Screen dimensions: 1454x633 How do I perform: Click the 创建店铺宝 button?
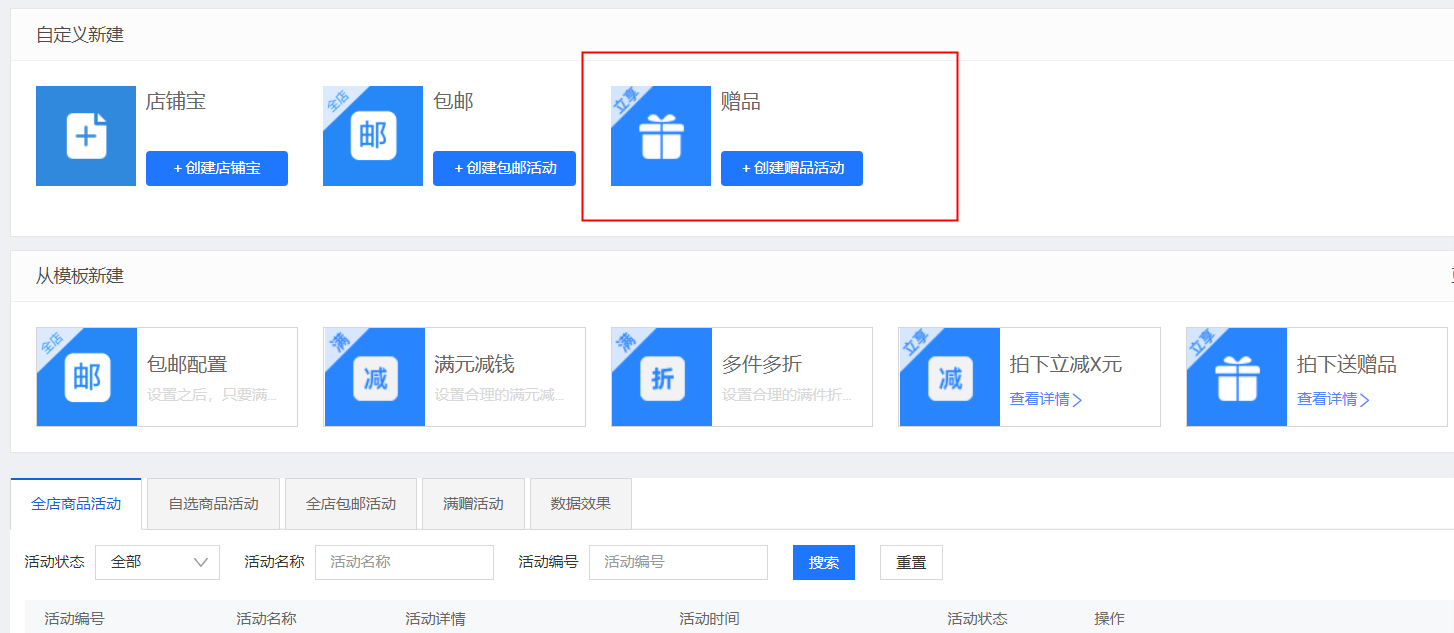click(x=216, y=168)
